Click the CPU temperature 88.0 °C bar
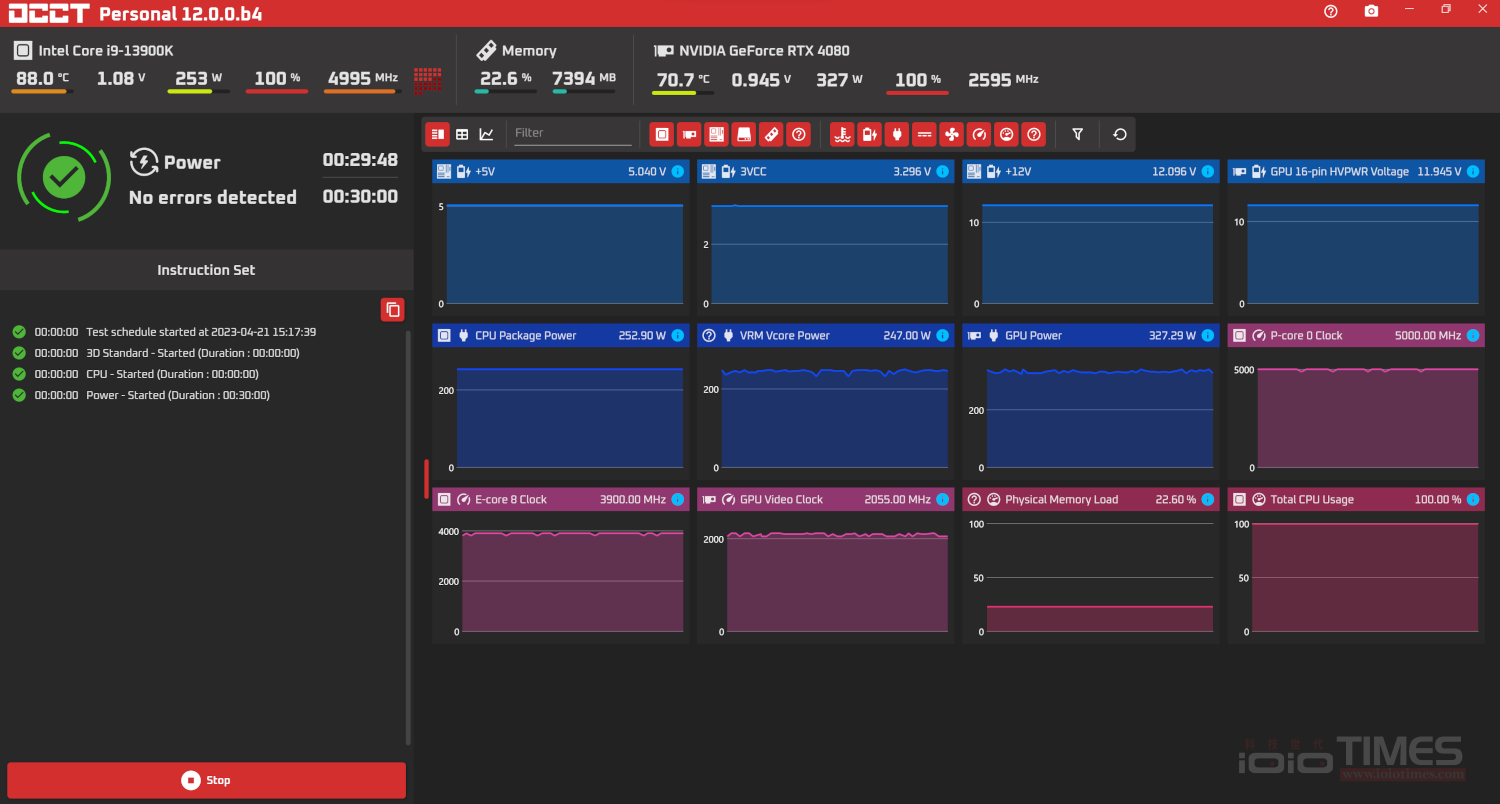This screenshot has width=1500, height=804. click(42, 92)
